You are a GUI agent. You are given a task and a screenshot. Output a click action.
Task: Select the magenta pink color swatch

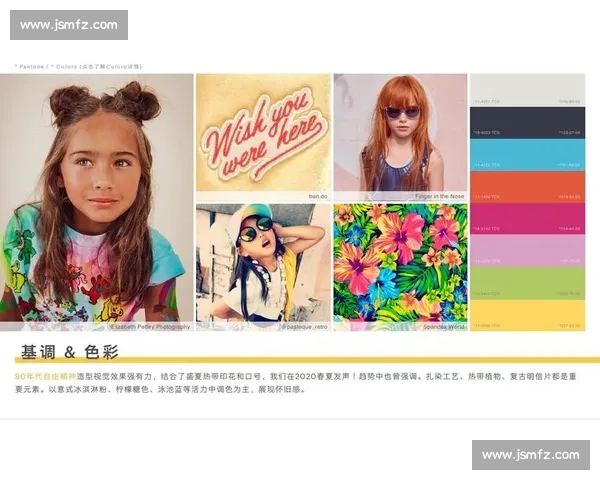click(527, 219)
